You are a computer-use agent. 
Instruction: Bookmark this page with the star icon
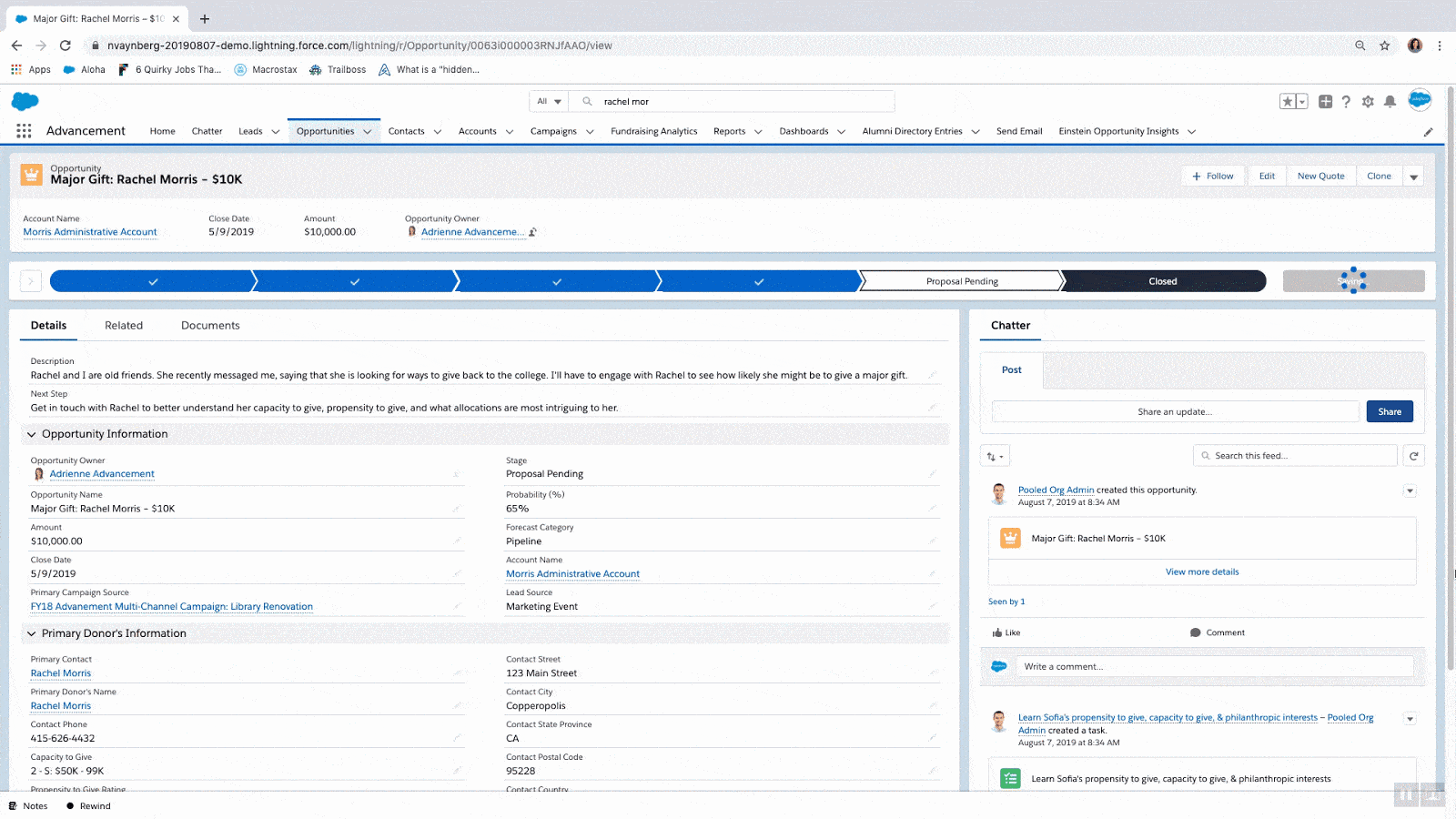coord(1384,45)
